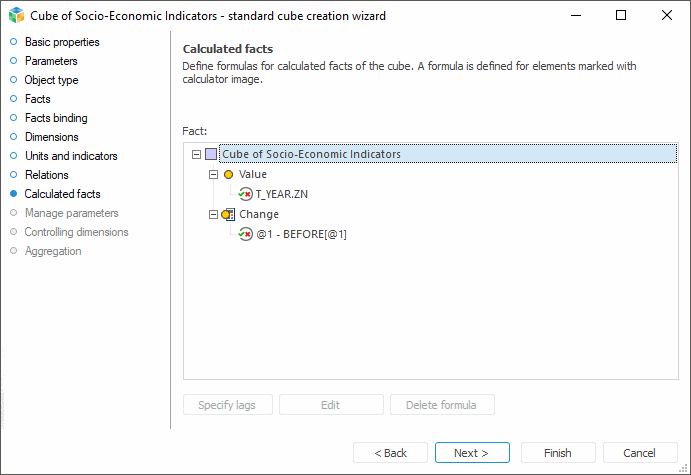Image resolution: width=691 pixels, height=475 pixels.
Task: Click the Object type step bullet
Action: pyautogui.click(x=13, y=80)
